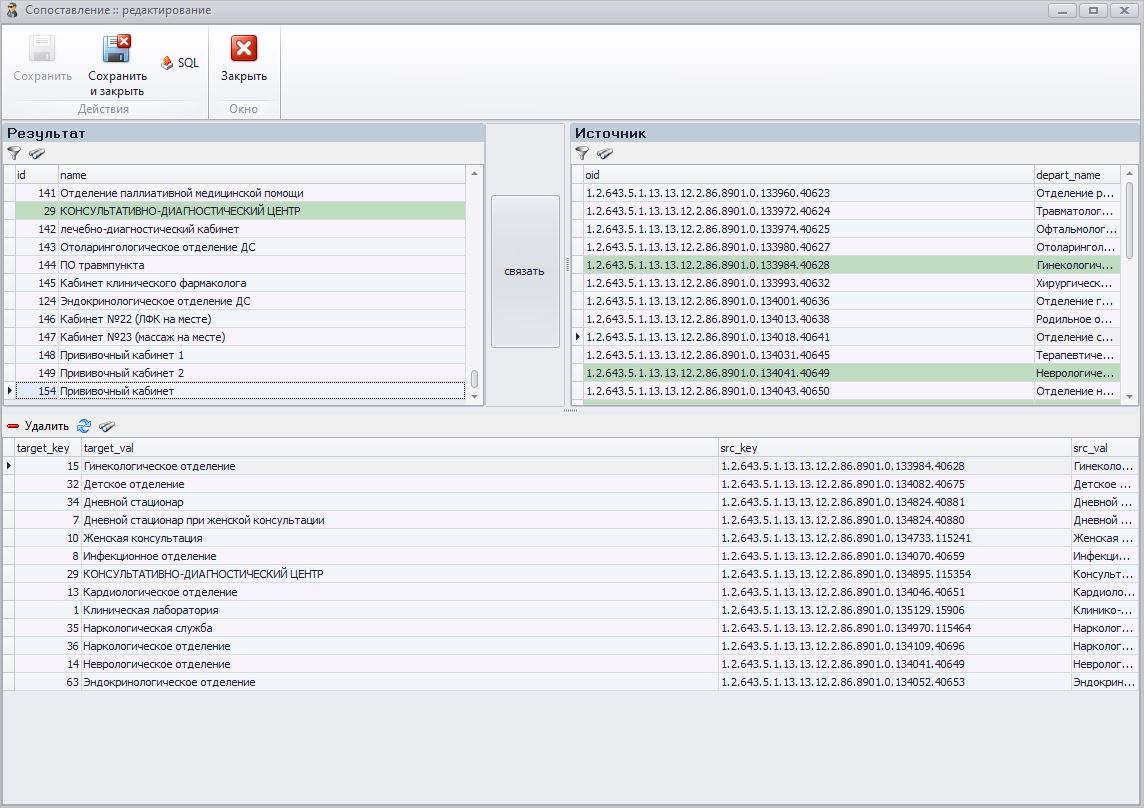This screenshot has width=1144, height=808.
Task: Click Сохранить и закрыть toolbar button
Action: click(x=117, y=50)
